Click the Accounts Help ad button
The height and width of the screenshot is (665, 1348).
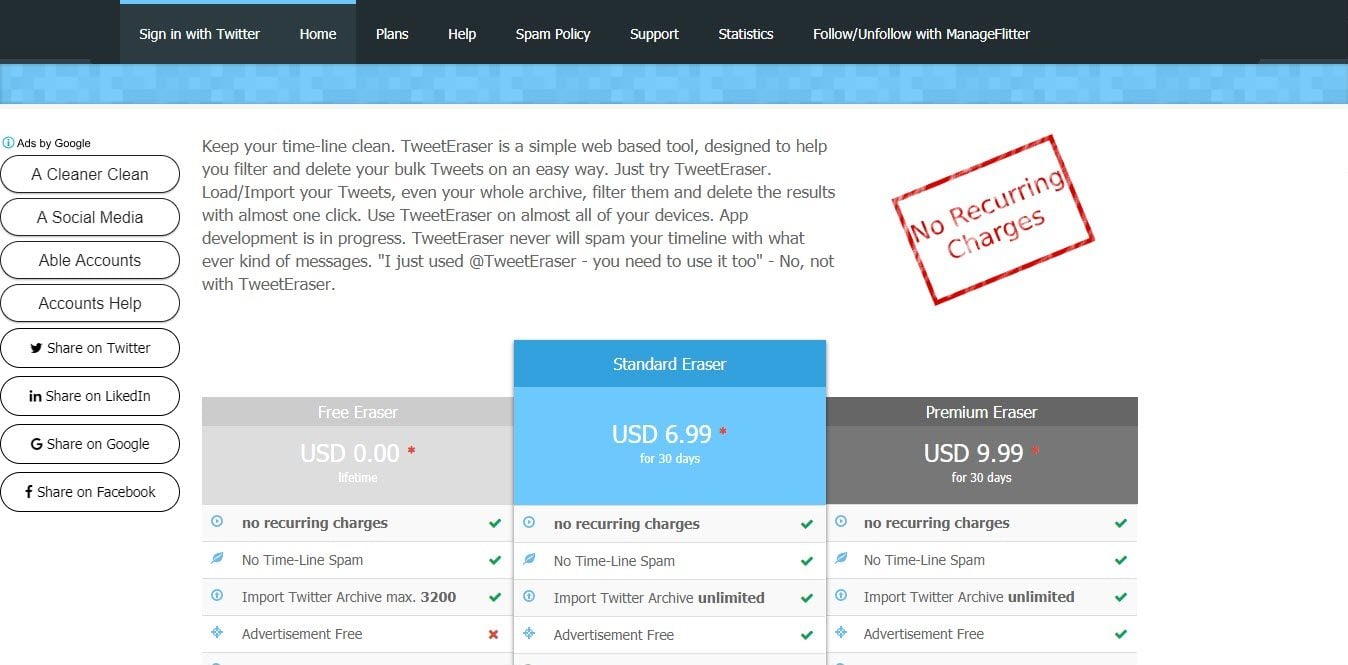coord(90,303)
